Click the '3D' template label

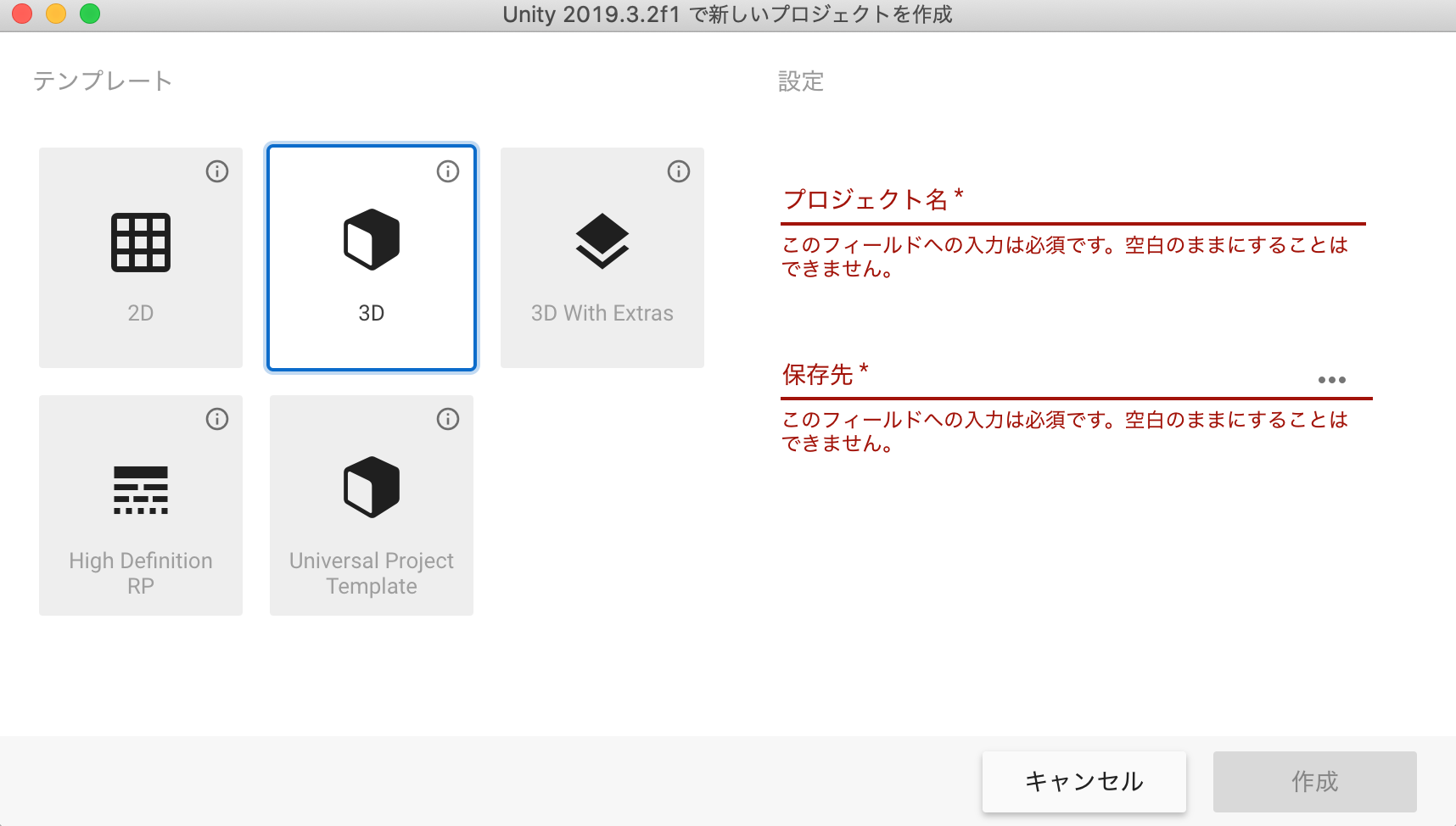tap(372, 313)
